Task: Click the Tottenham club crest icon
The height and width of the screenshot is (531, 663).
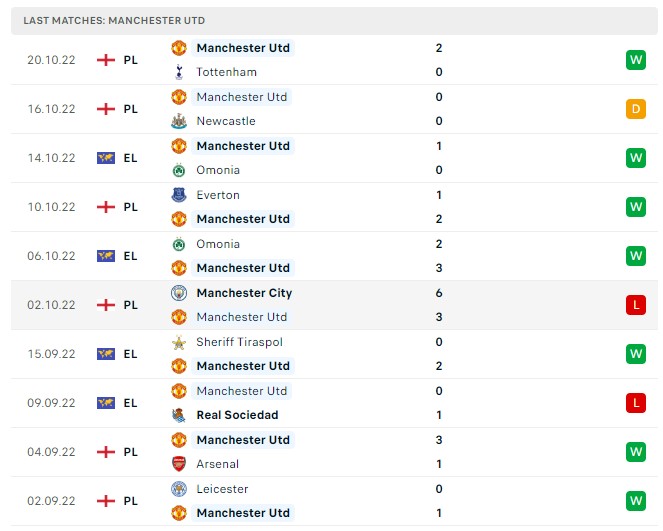Action: coord(179,72)
